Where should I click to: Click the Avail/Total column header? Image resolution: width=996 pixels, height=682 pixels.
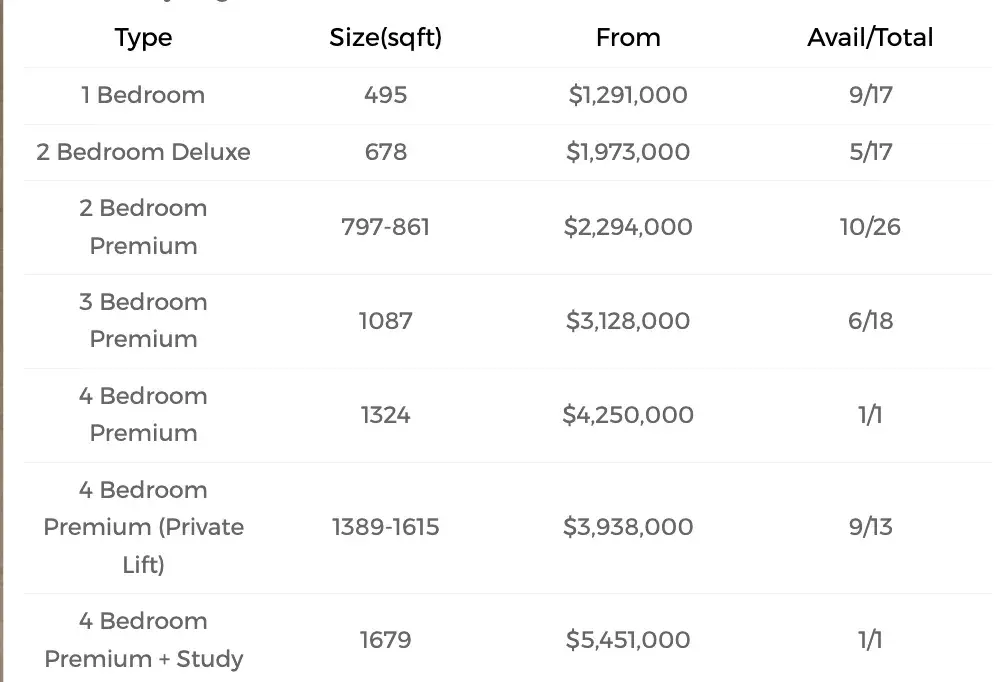coord(870,38)
